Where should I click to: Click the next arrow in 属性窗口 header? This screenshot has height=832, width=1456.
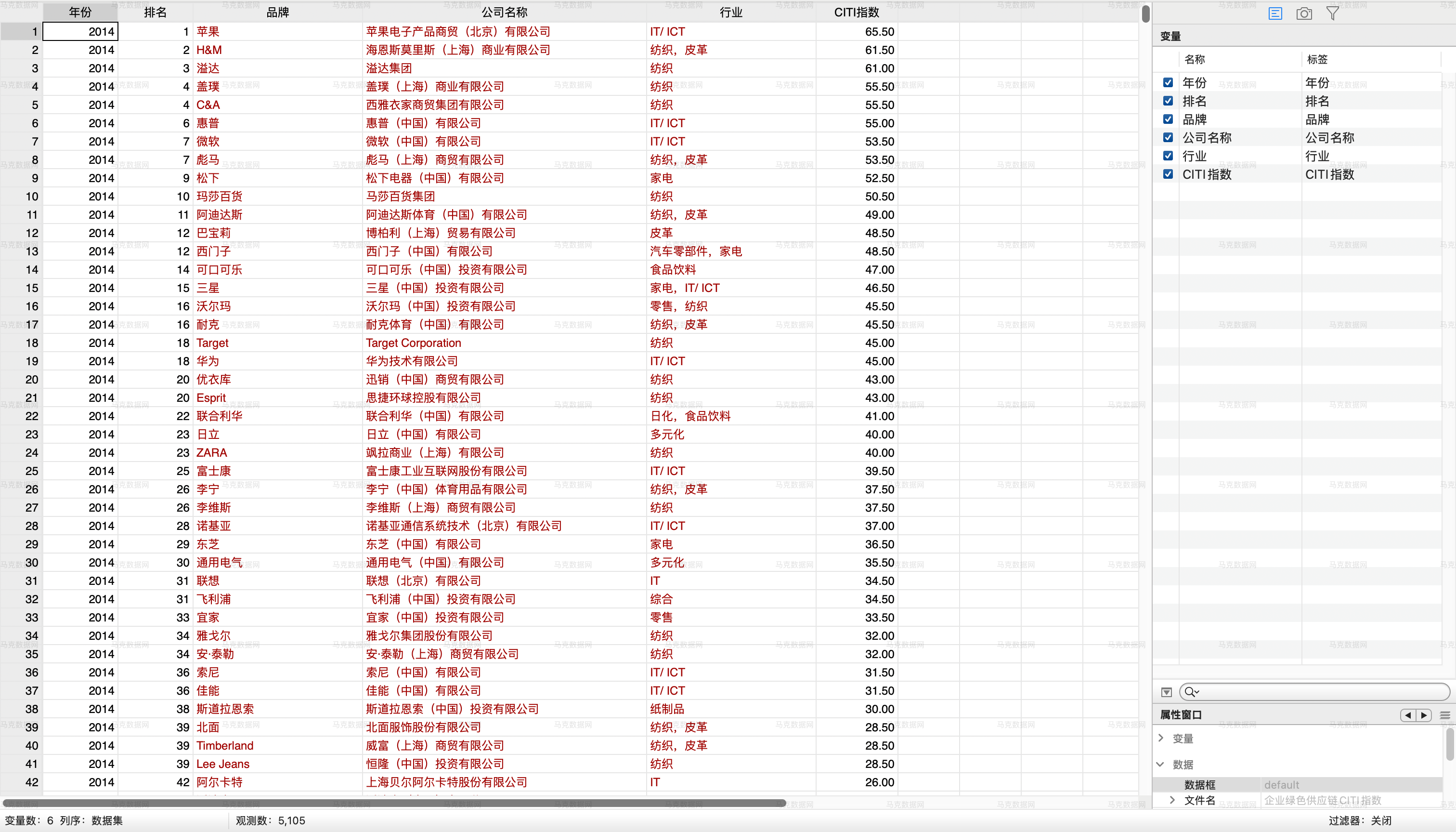click(x=1424, y=715)
